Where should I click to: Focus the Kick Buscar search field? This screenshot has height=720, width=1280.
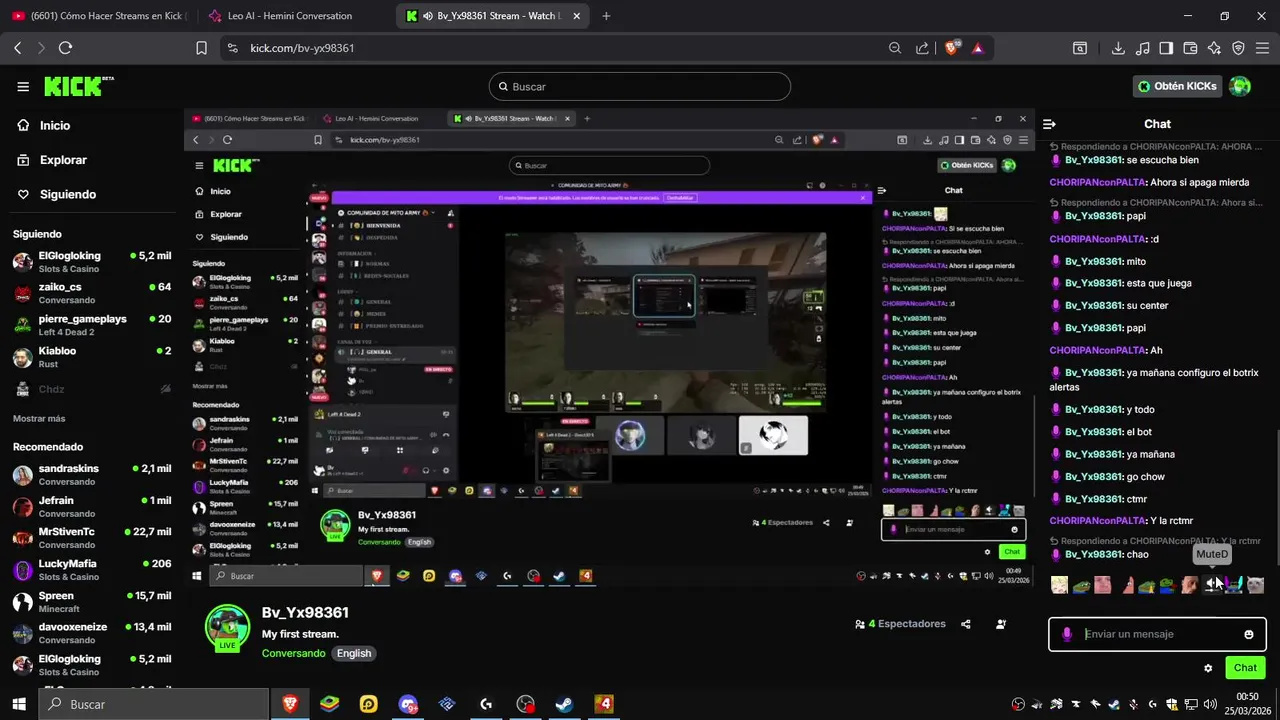tap(640, 87)
